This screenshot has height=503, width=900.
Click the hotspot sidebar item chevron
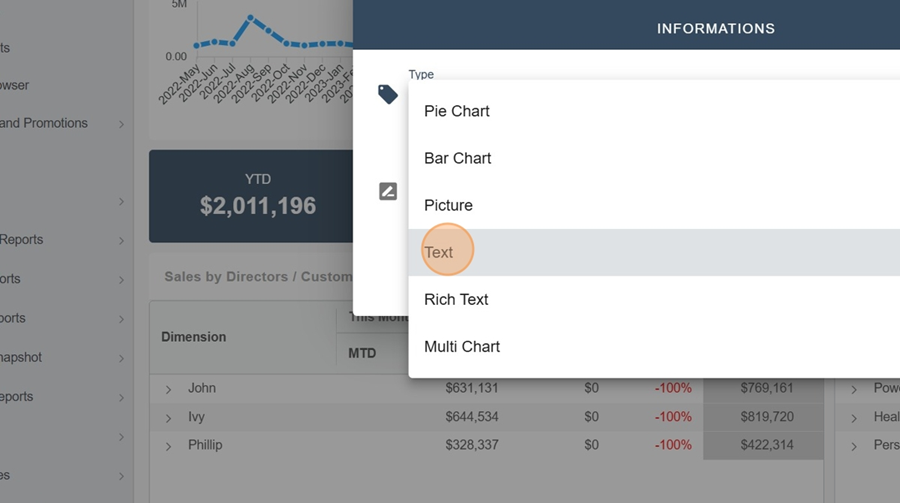coord(121,358)
